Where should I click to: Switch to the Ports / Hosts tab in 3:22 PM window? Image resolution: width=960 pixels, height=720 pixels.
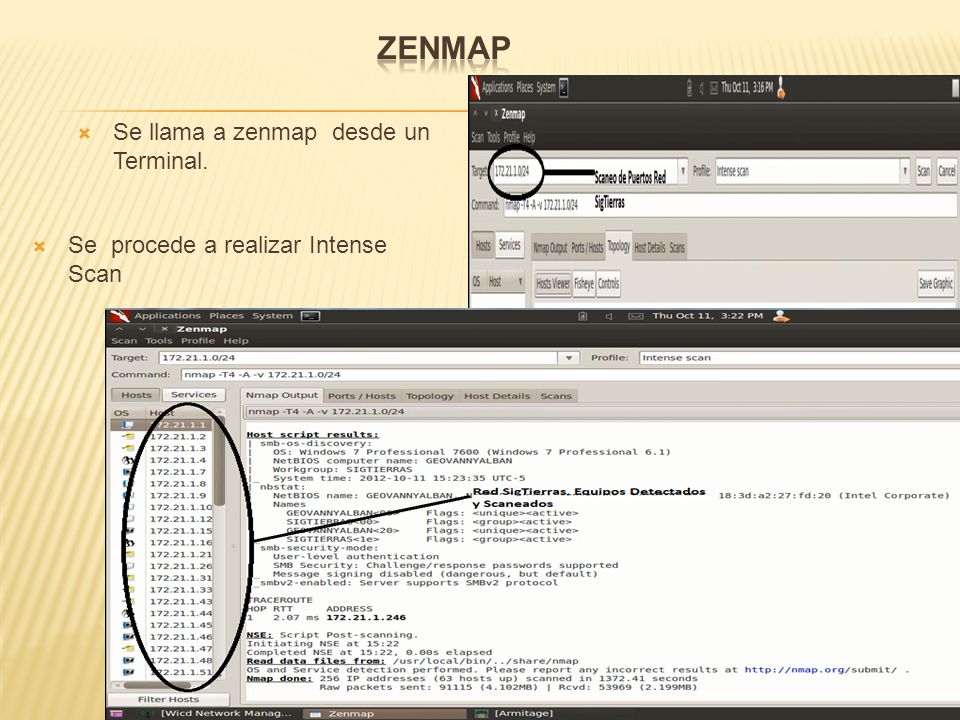pos(362,396)
